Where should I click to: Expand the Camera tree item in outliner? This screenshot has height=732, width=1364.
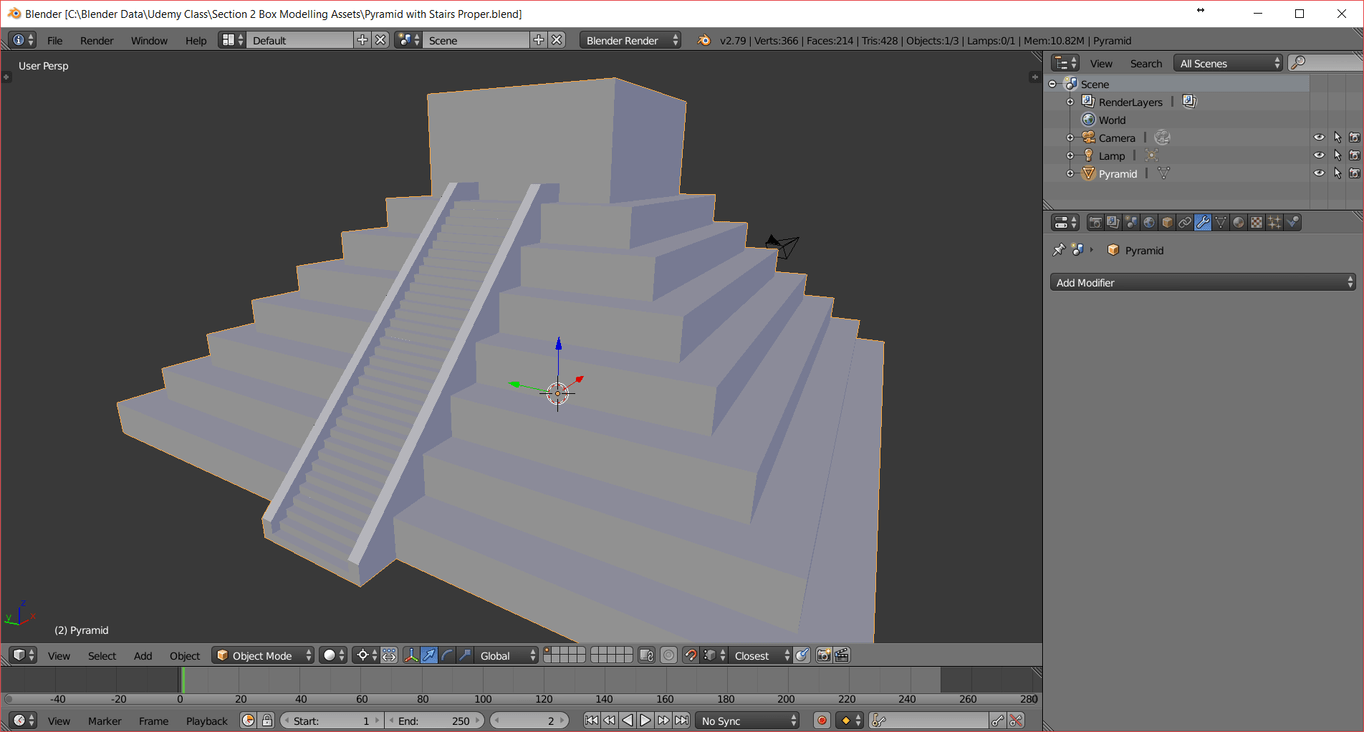1070,138
